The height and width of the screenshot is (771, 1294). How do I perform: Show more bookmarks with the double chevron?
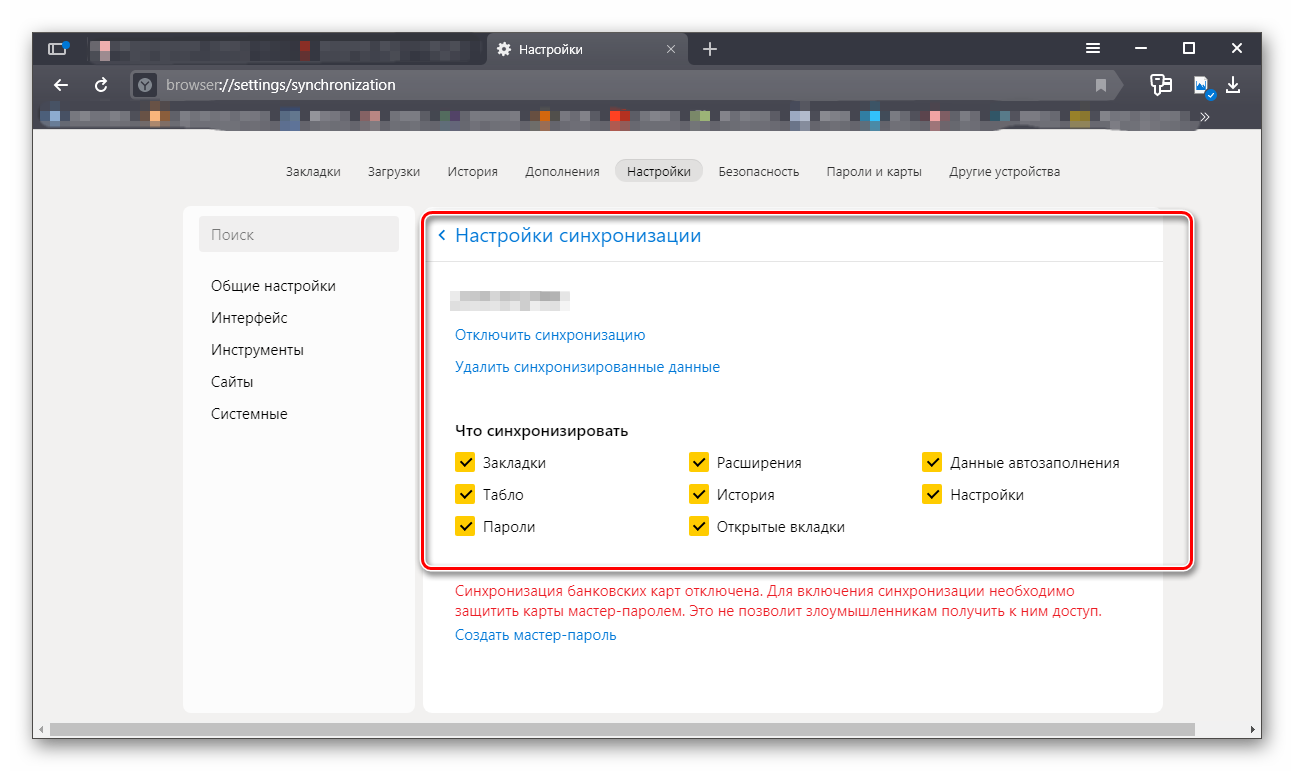1205,117
